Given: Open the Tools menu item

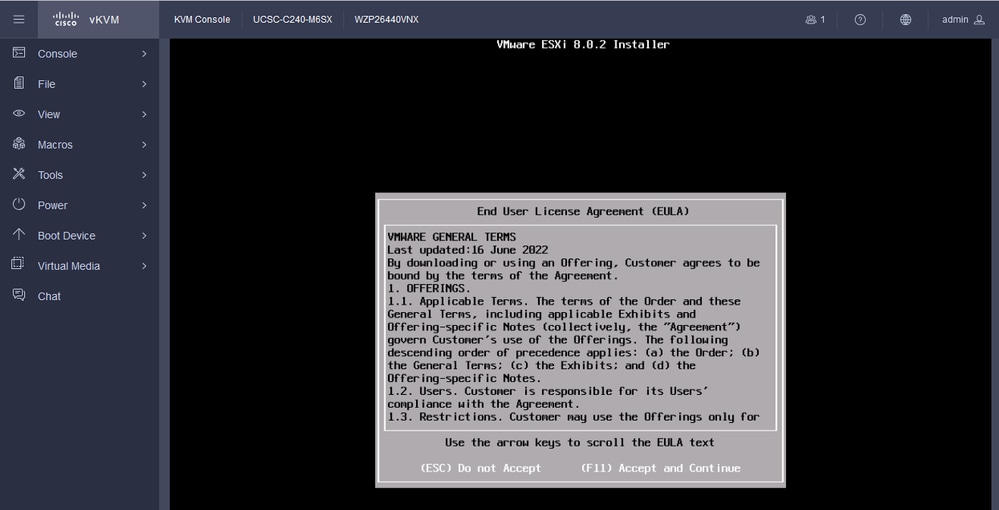Looking at the screenshot, I should pyautogui.click(x=80, y=175).
